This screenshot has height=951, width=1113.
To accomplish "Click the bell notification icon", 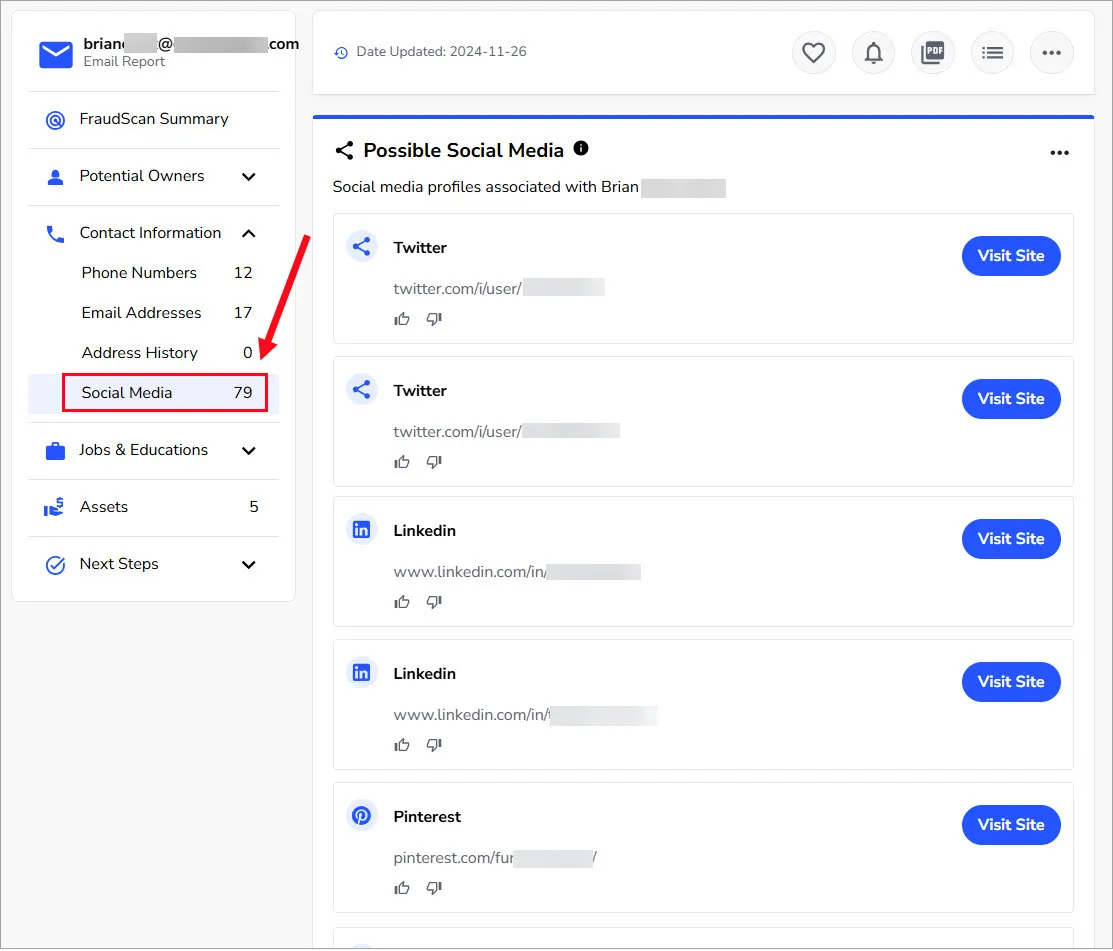I will 873,52.
